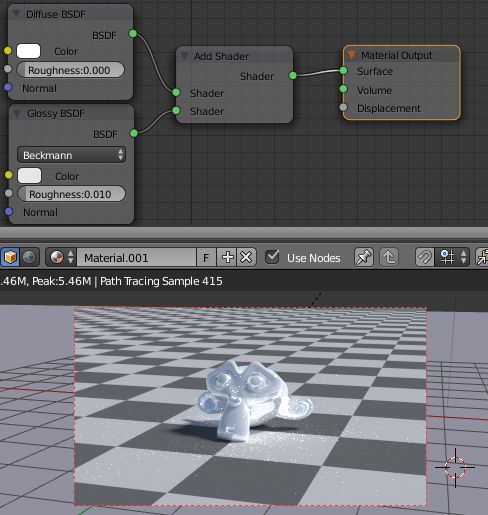Screen dimensions: 488x515
Task: Click the go to parent node tree icon
Action: pyautogui.click(x=389, y=257)
